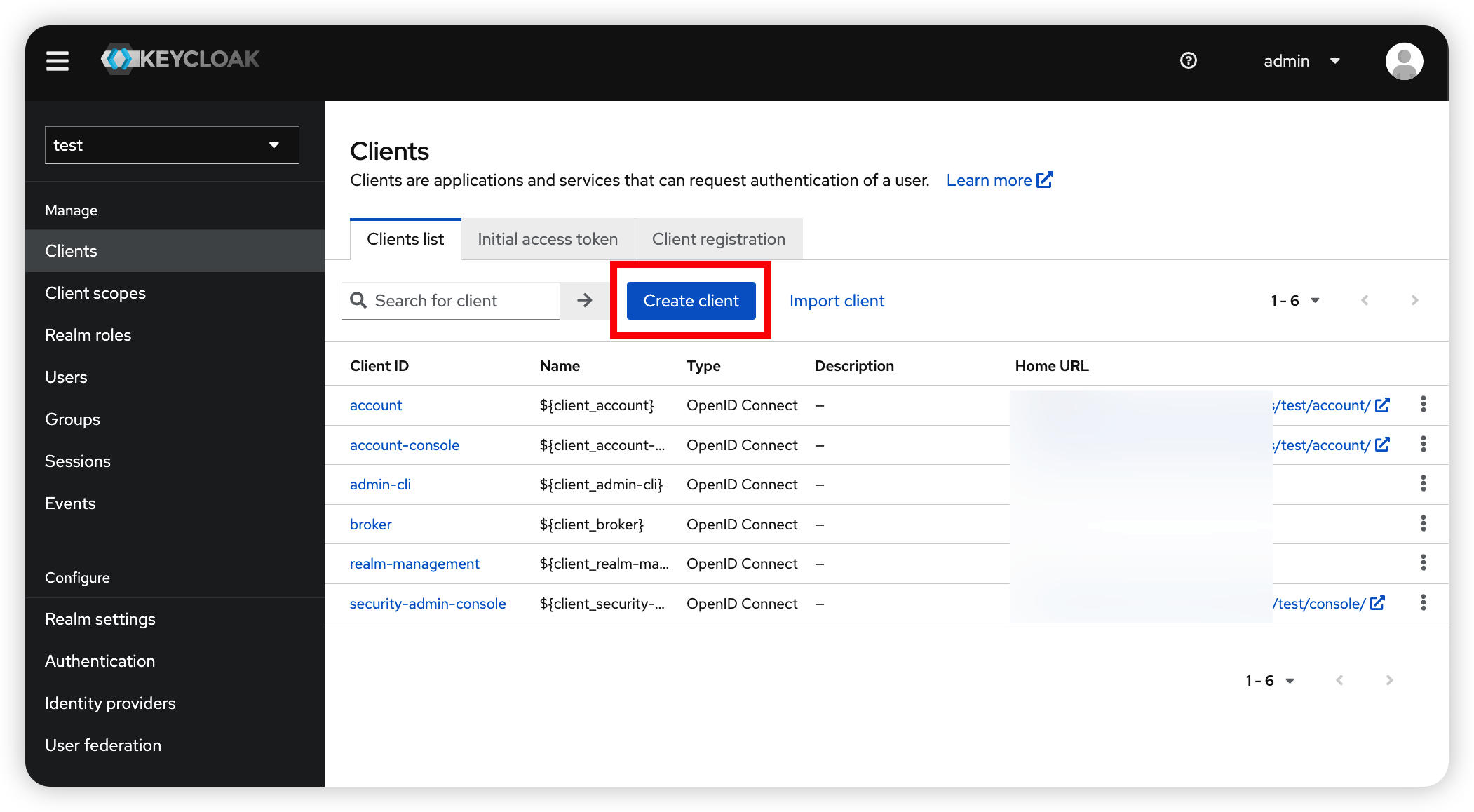1474x812 pixels.
Task: Open kebab menu for account client
Action: (x=1423, y=405)
